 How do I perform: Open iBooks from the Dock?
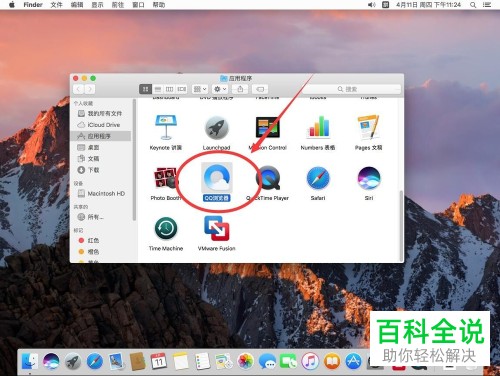pyautogui.click(x=332, y=361)
